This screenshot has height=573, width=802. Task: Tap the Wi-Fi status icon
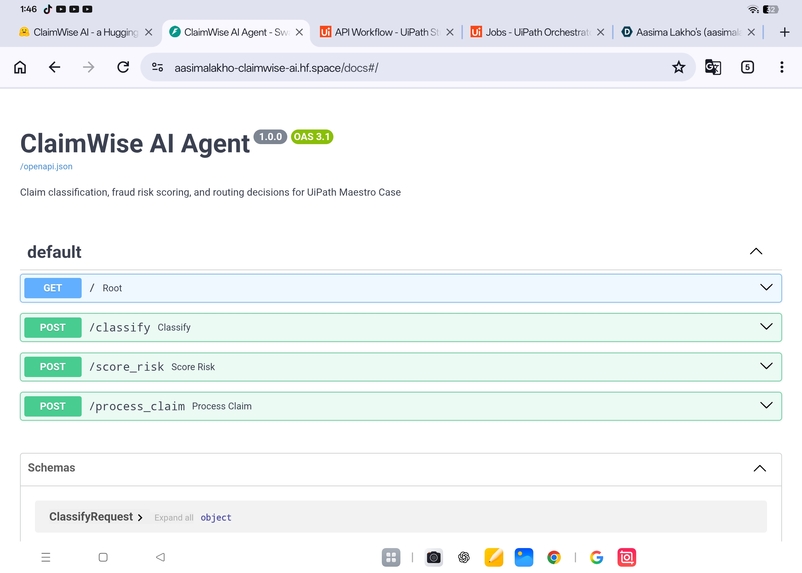click(x=753, y=9)
